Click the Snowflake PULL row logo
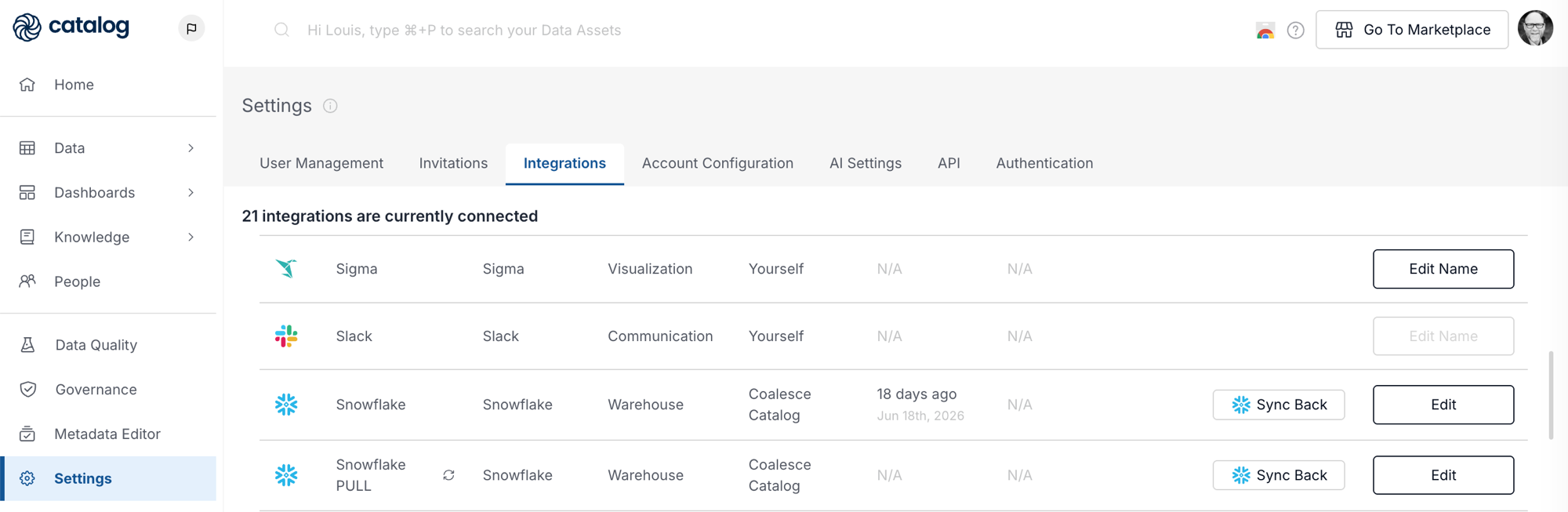1568x512 pixels. (286, 475)
